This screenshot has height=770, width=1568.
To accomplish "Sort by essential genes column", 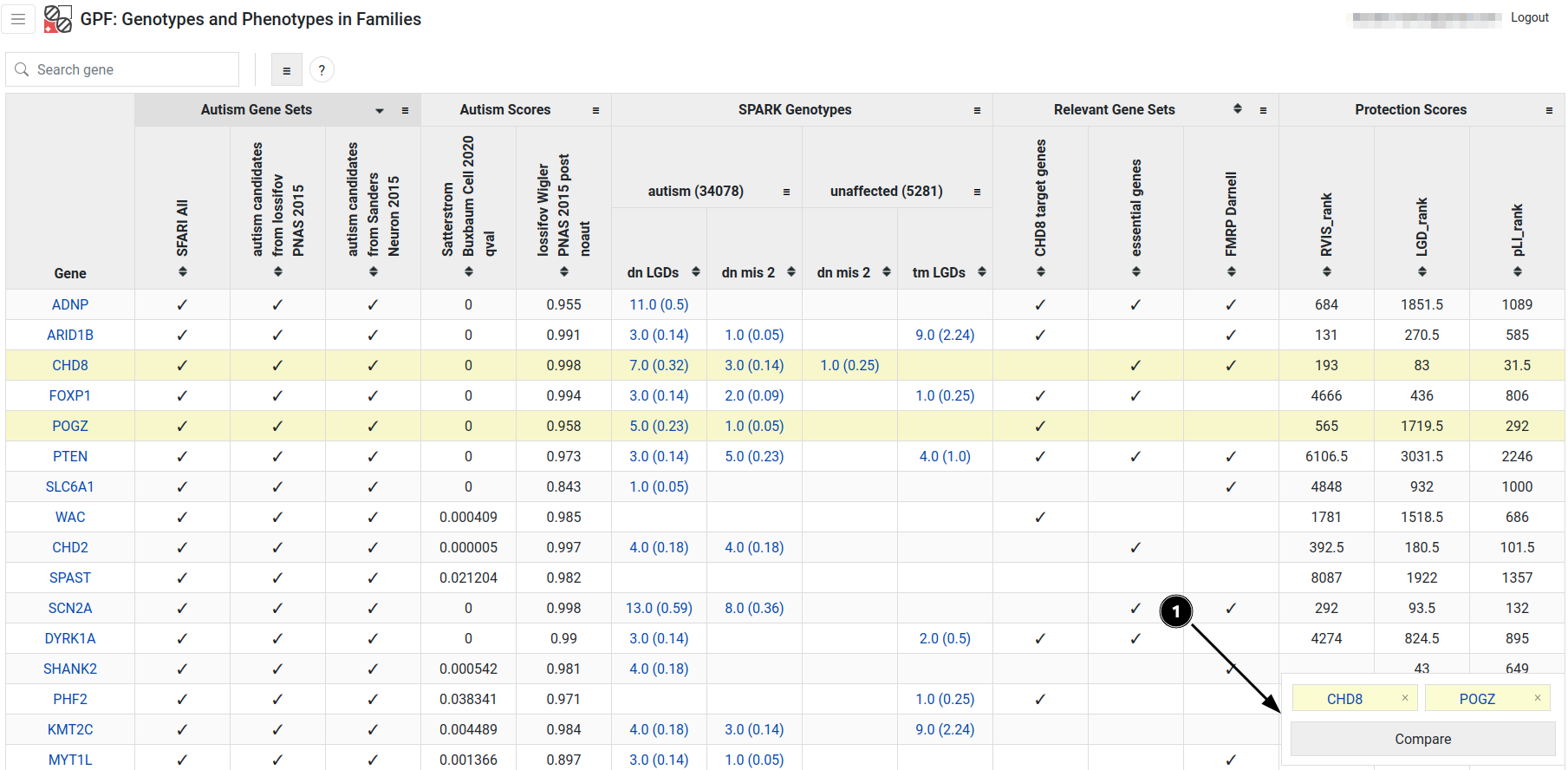I will [x=1136, y=271].
